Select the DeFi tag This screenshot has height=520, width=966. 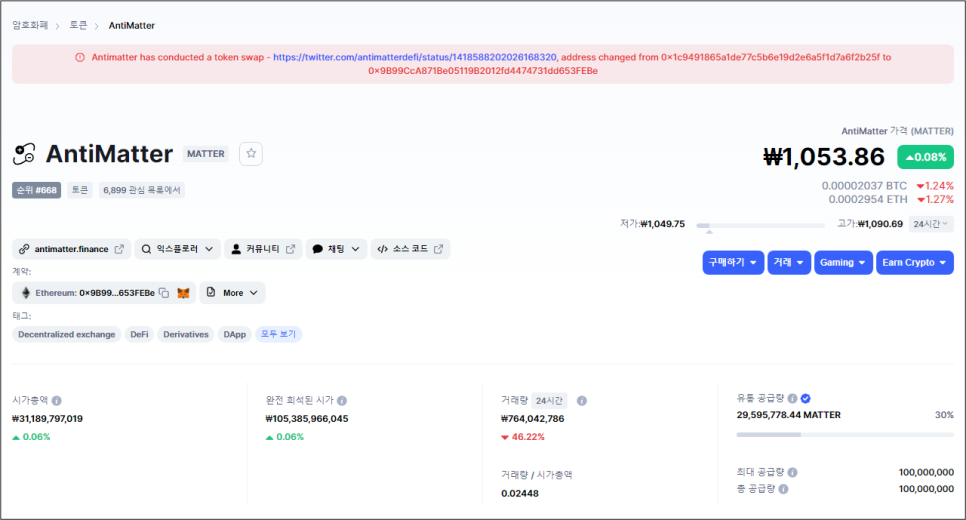pos(139,335)
